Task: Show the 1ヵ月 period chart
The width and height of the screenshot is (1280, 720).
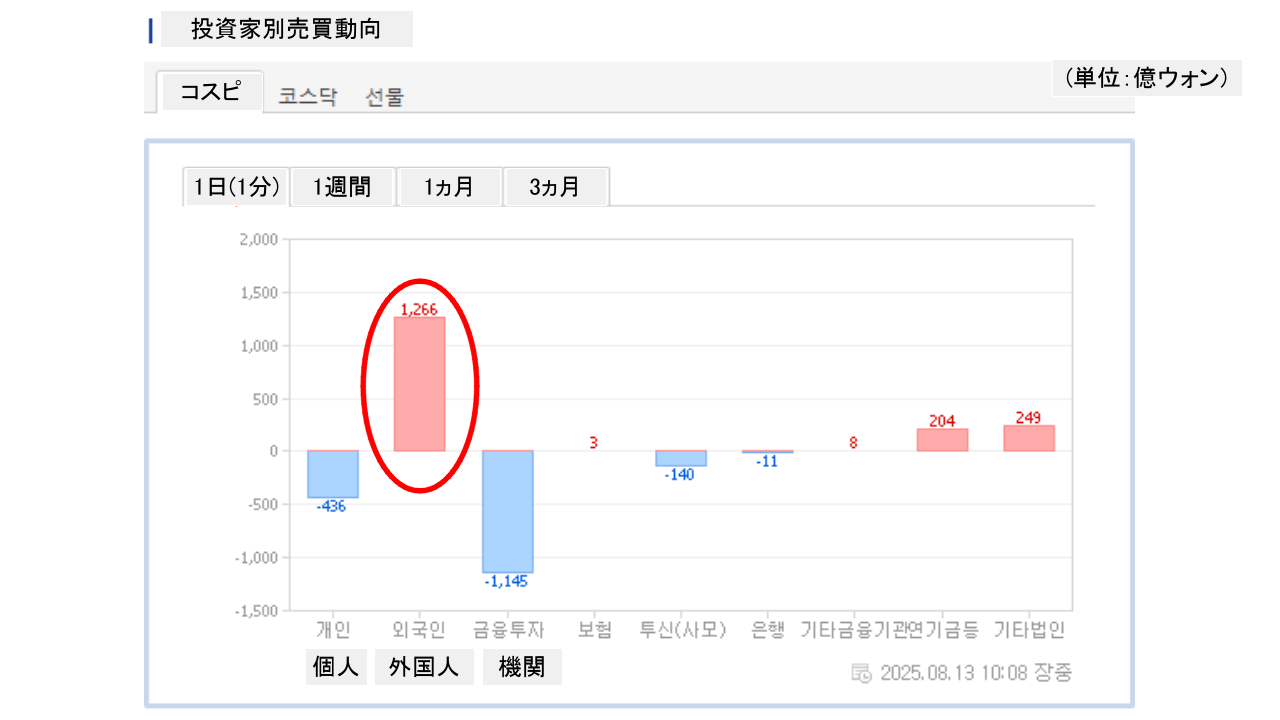Action: (x=449, y=187)
